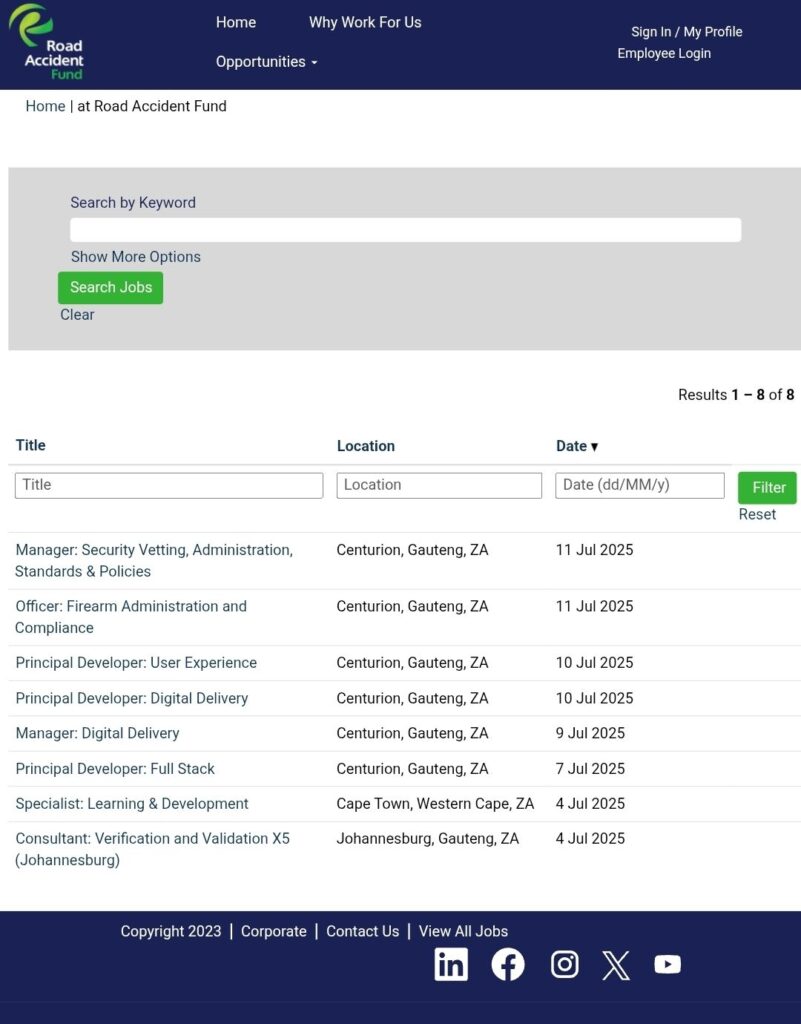Expand the Opportunities dropdown menu

click(266, 62)
